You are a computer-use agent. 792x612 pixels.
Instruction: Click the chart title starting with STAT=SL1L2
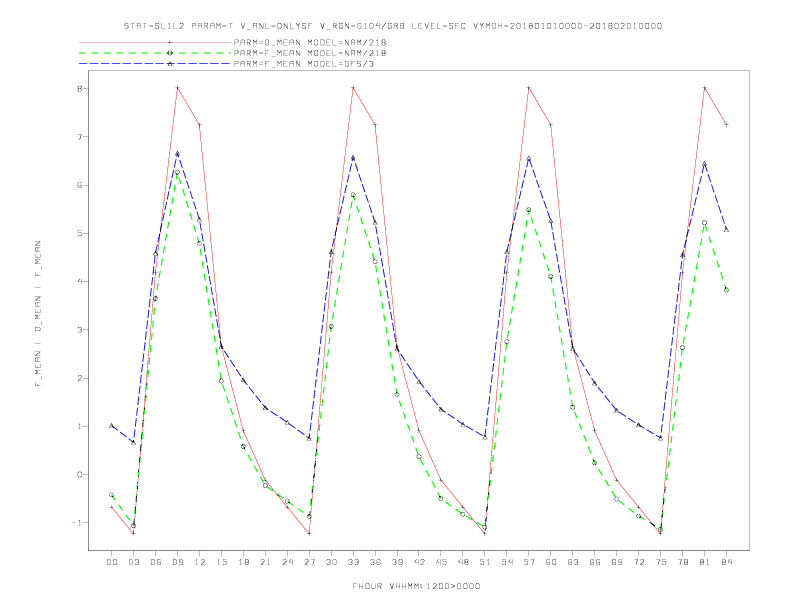(x=393, y=26)
